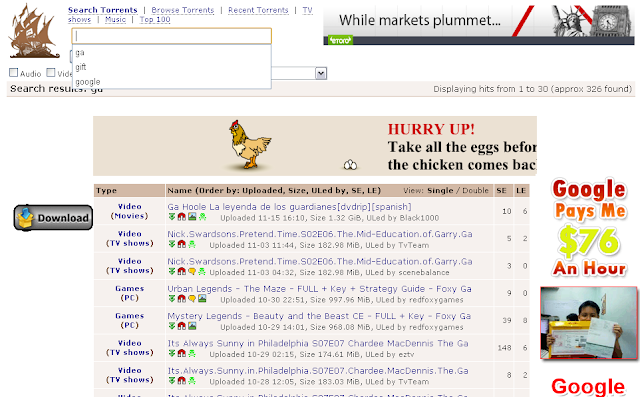Download torrent file icon for Ga Hoole
Image resolution: width=640 pixels, height=397 pixels.
pyautogui.click(x=172, y=217)
